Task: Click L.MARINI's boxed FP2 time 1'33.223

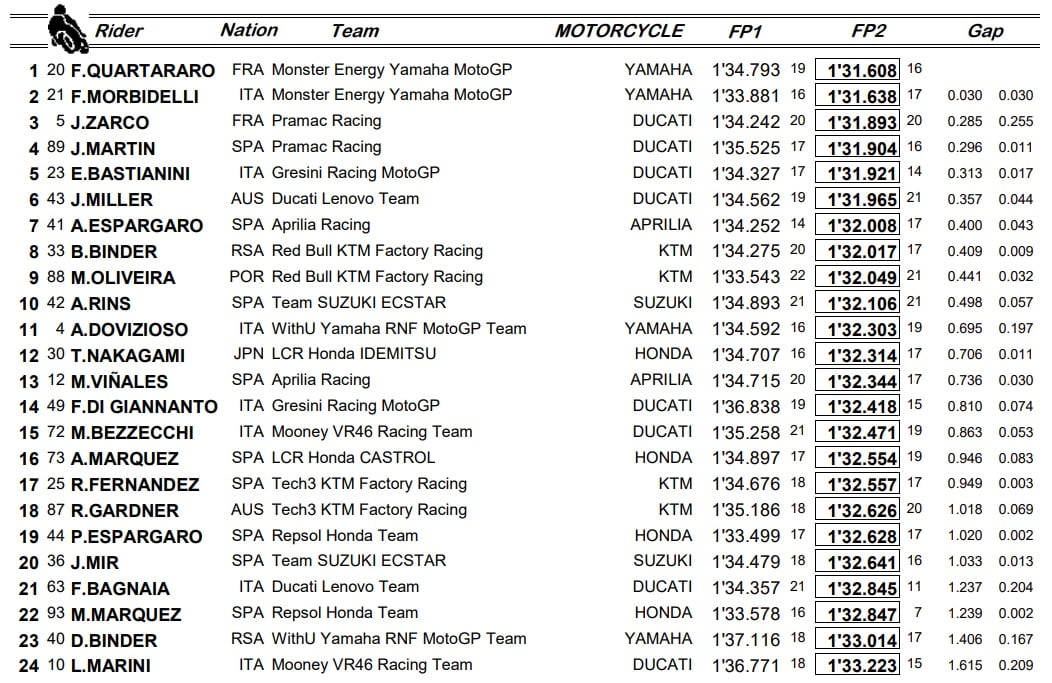Action: click(x=857, y=666)
